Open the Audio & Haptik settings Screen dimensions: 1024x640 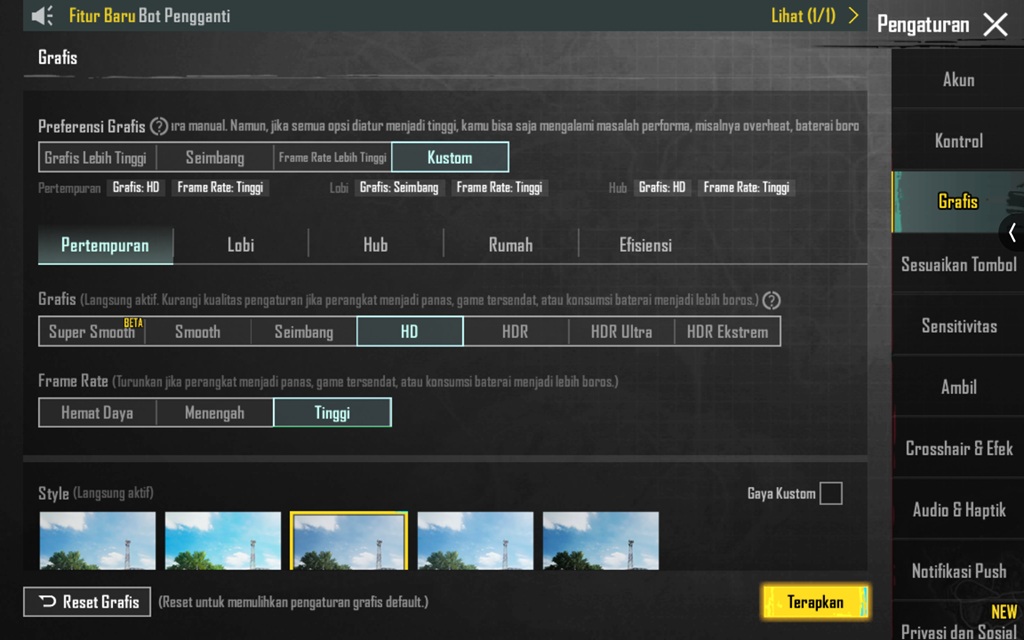tap(958, 510)
